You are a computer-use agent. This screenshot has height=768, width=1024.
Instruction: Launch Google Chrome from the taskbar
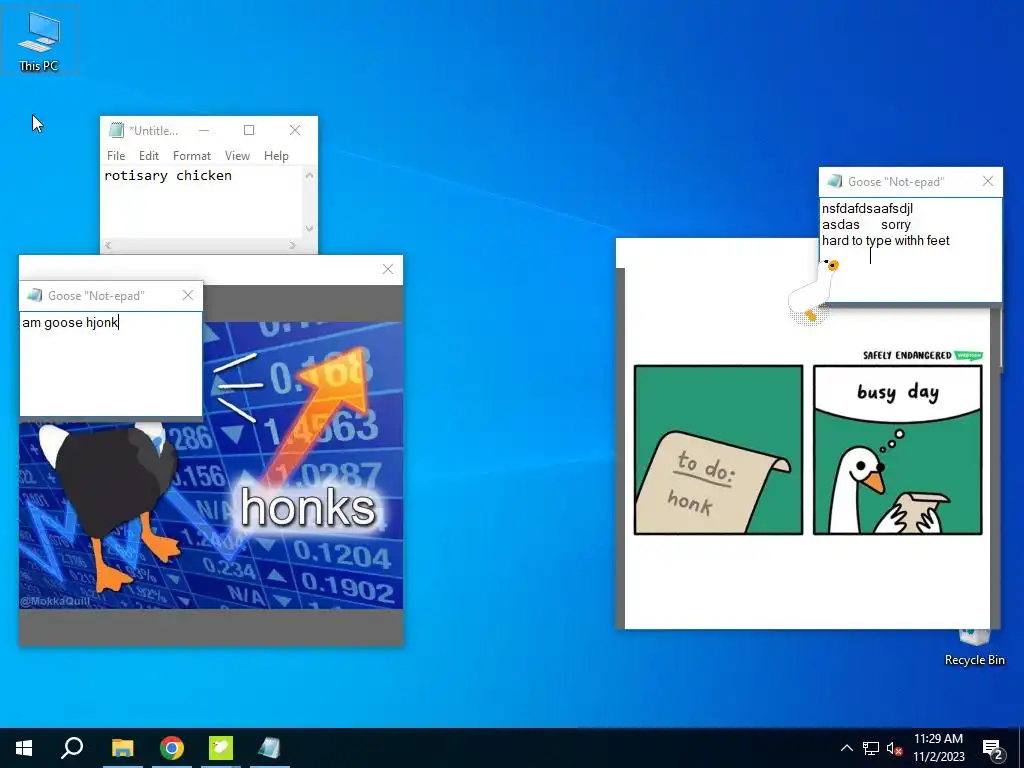click(172, 748)
